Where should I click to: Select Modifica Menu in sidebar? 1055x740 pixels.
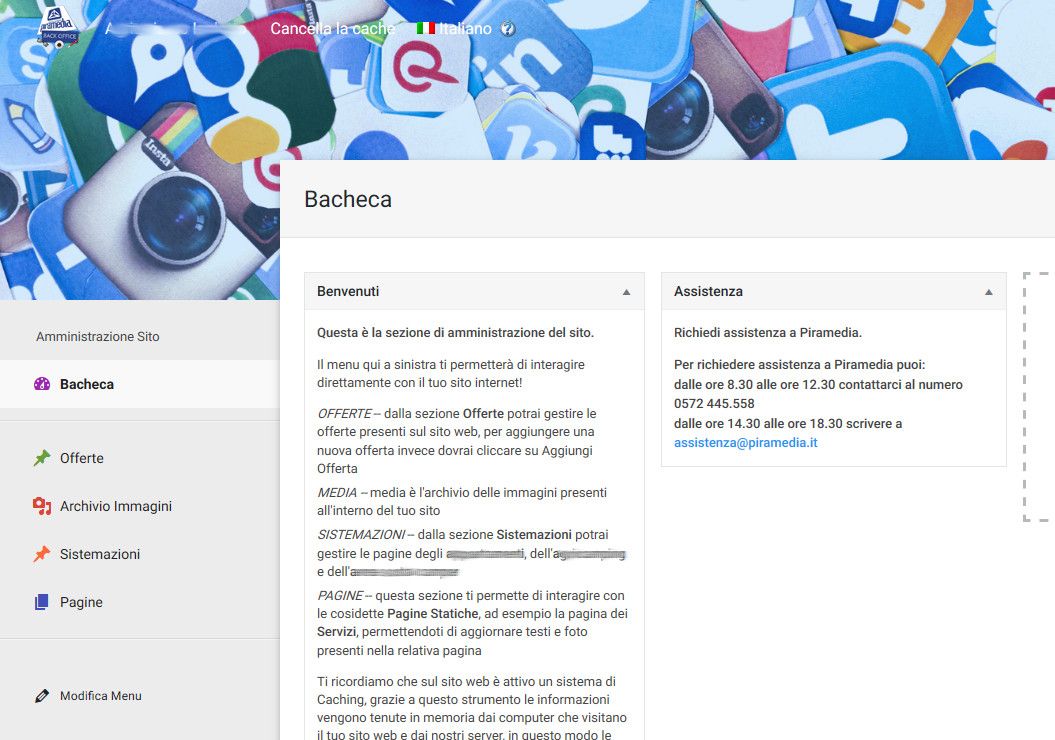click(140, 696)
